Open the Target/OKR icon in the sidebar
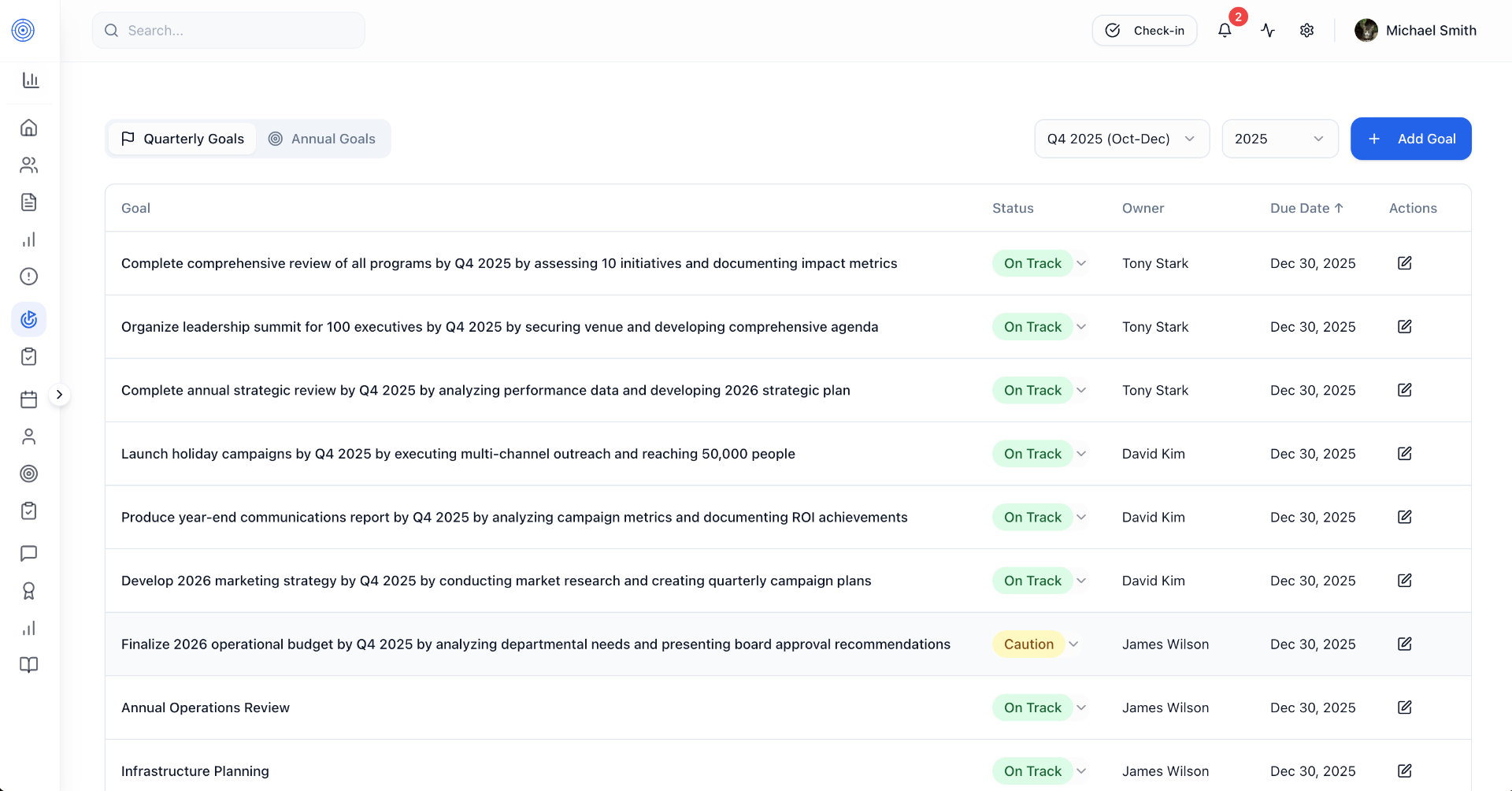 pos(29,473)
